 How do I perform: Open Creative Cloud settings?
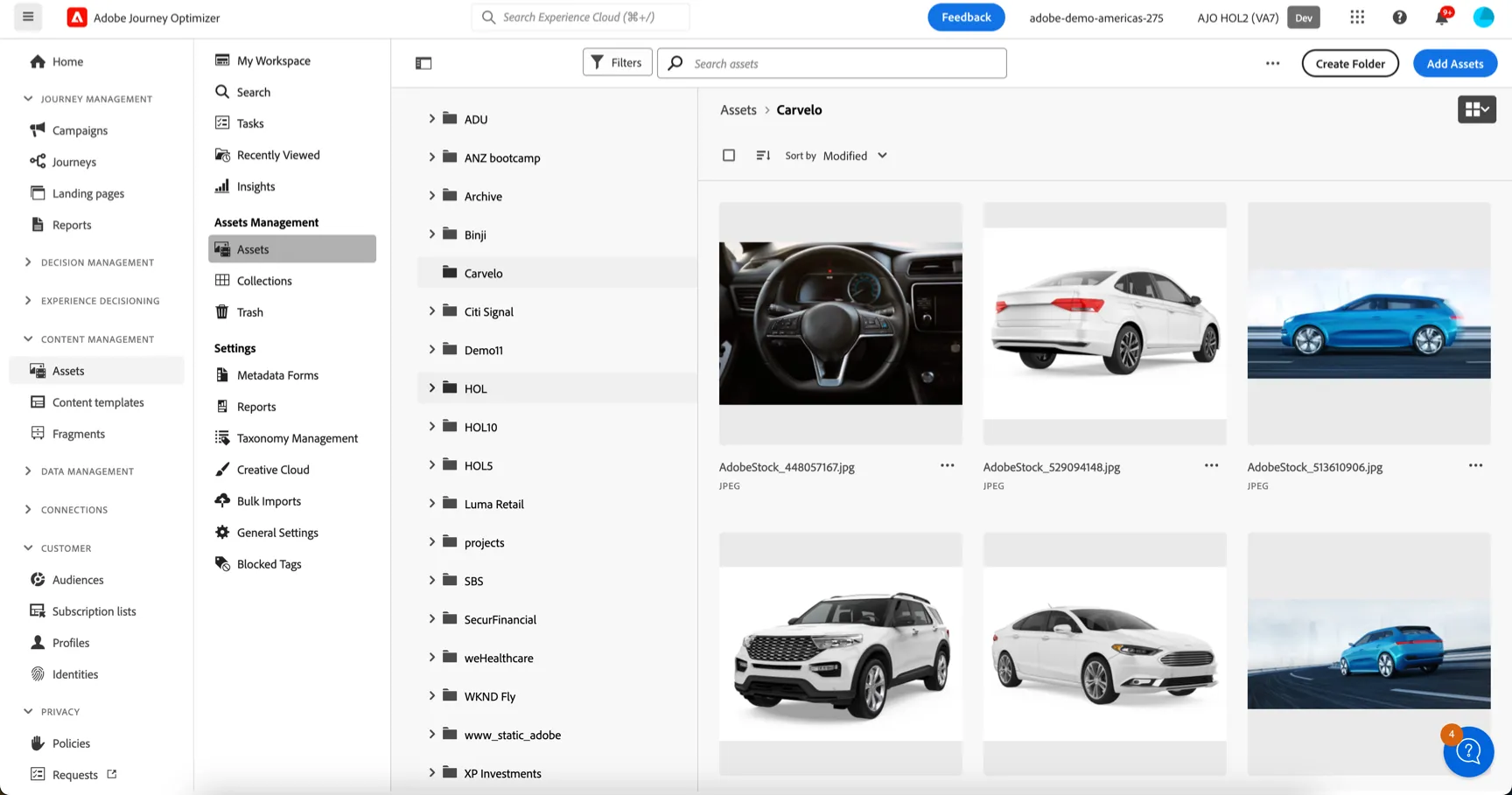point(273,470)
